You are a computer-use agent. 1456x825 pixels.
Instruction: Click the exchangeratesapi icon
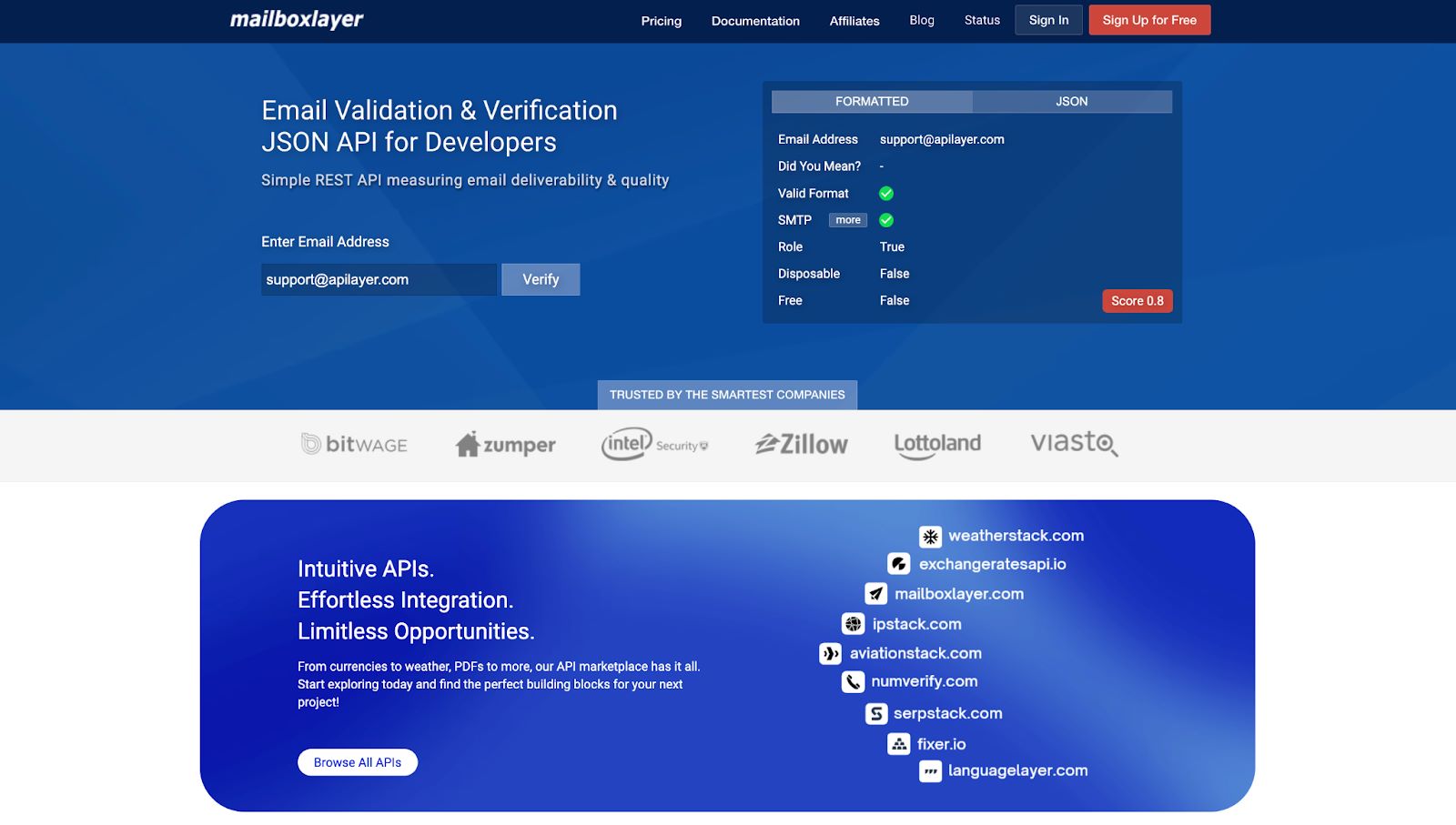coord(899,564)
